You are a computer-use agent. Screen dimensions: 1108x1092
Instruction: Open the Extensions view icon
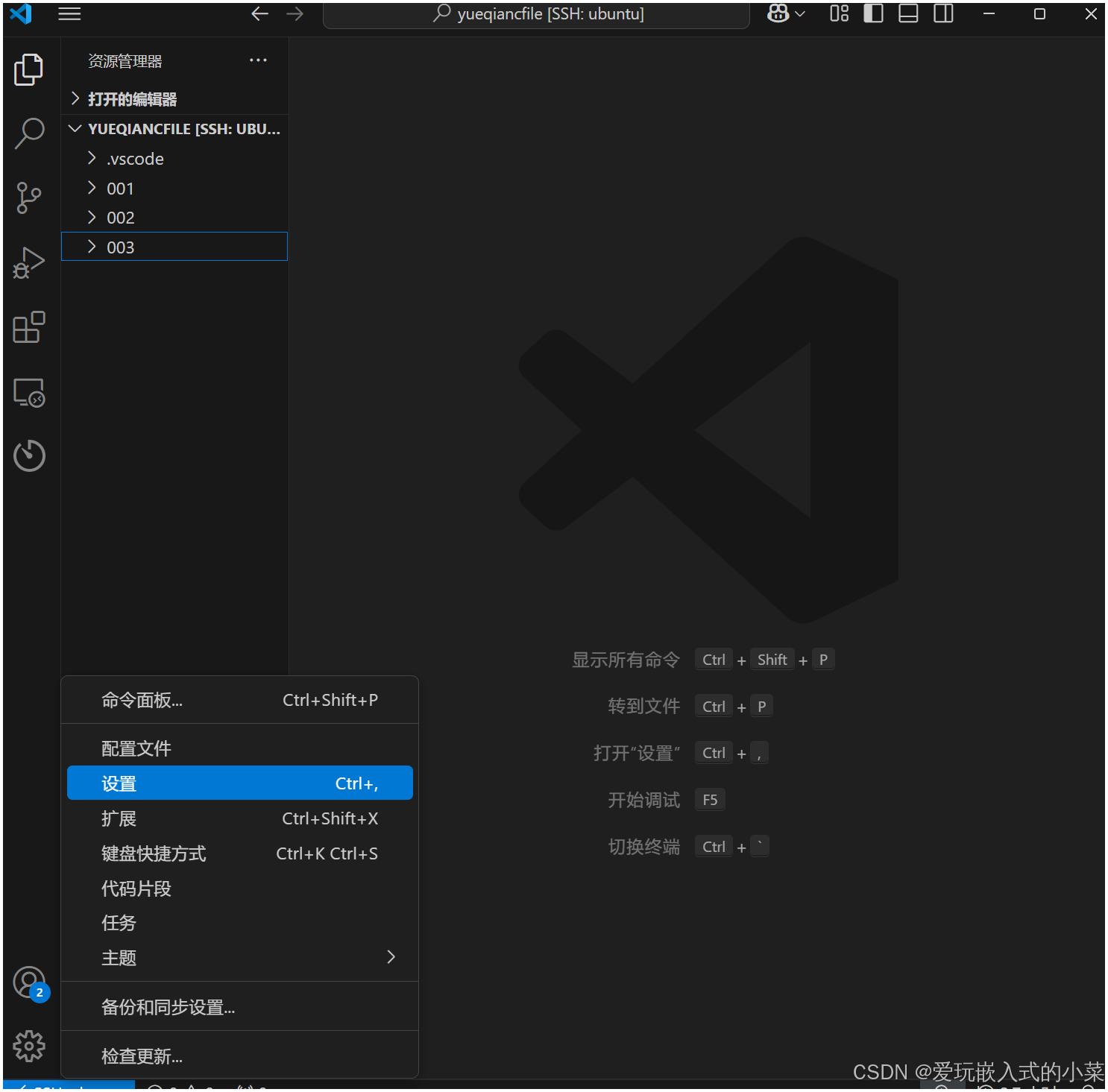tap(29, 327)
